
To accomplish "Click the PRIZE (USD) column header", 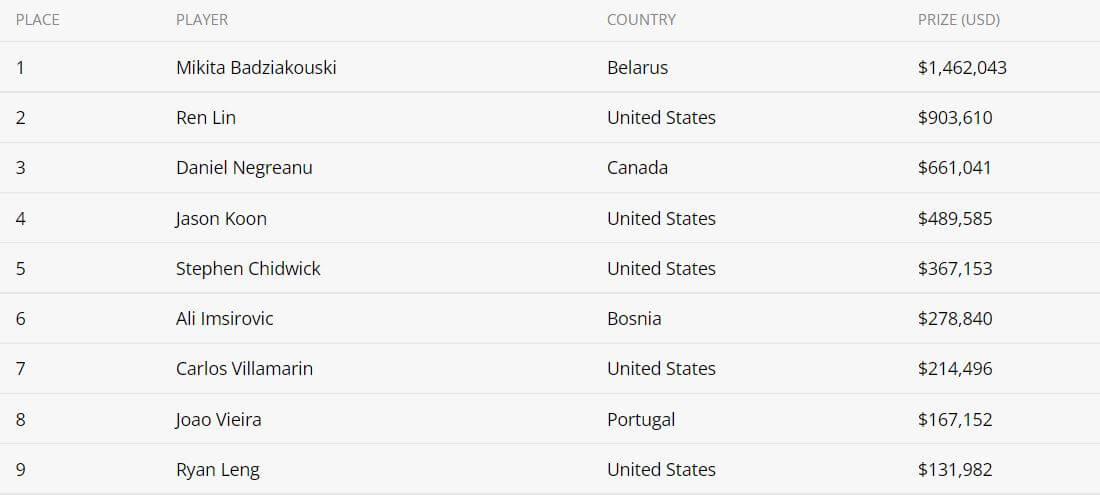I will pyautogui.click(x=958, y=20).
